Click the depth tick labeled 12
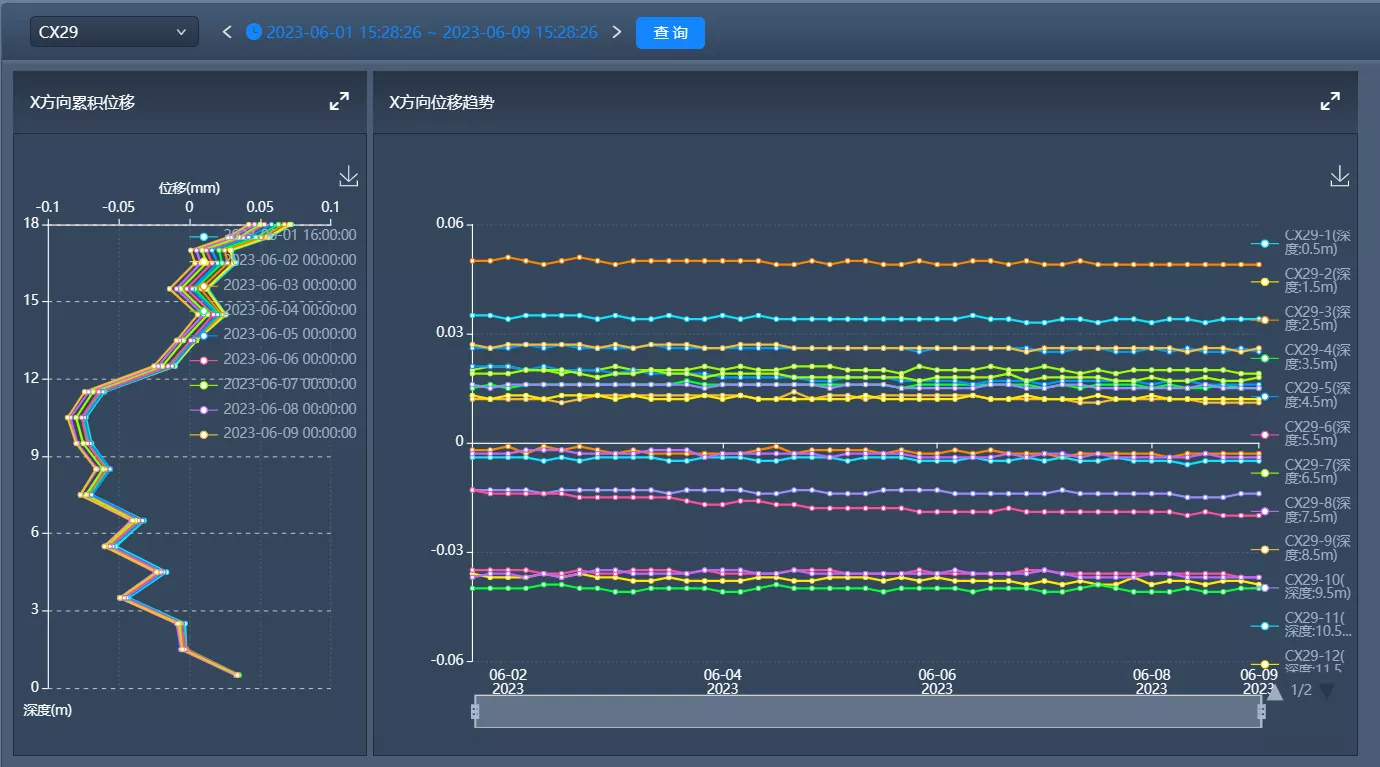The width and height of the screenshot is (1380, 767). (x=31, y=378)
